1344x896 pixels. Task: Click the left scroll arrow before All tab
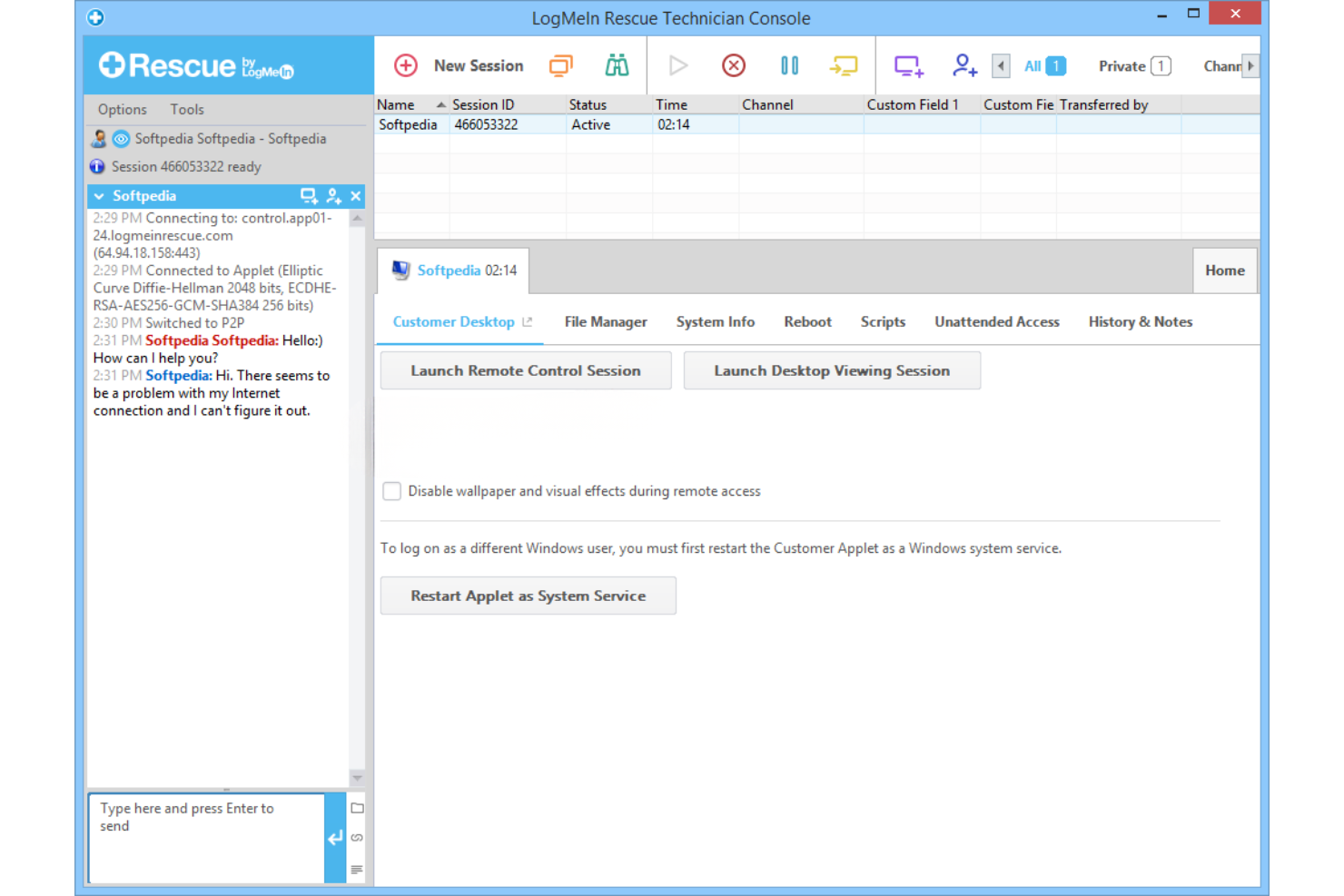pos(1001,65)
